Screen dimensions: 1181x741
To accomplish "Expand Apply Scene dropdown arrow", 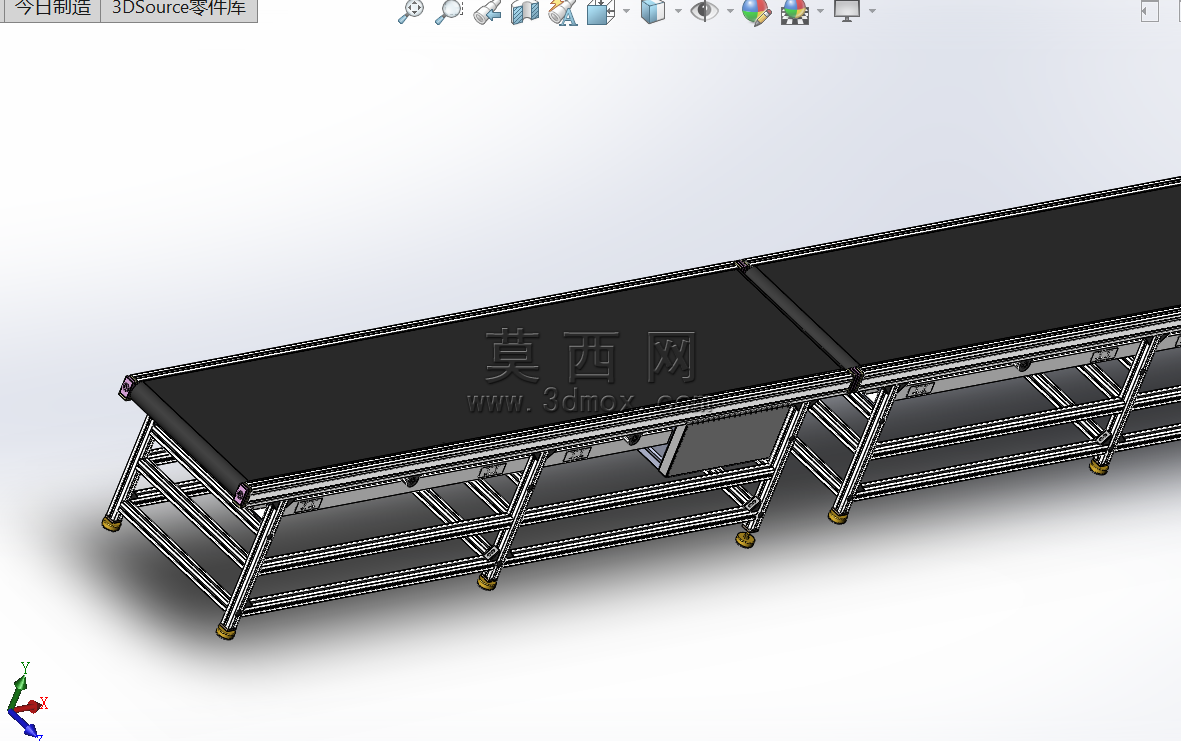I will click(x=821, y=11).
